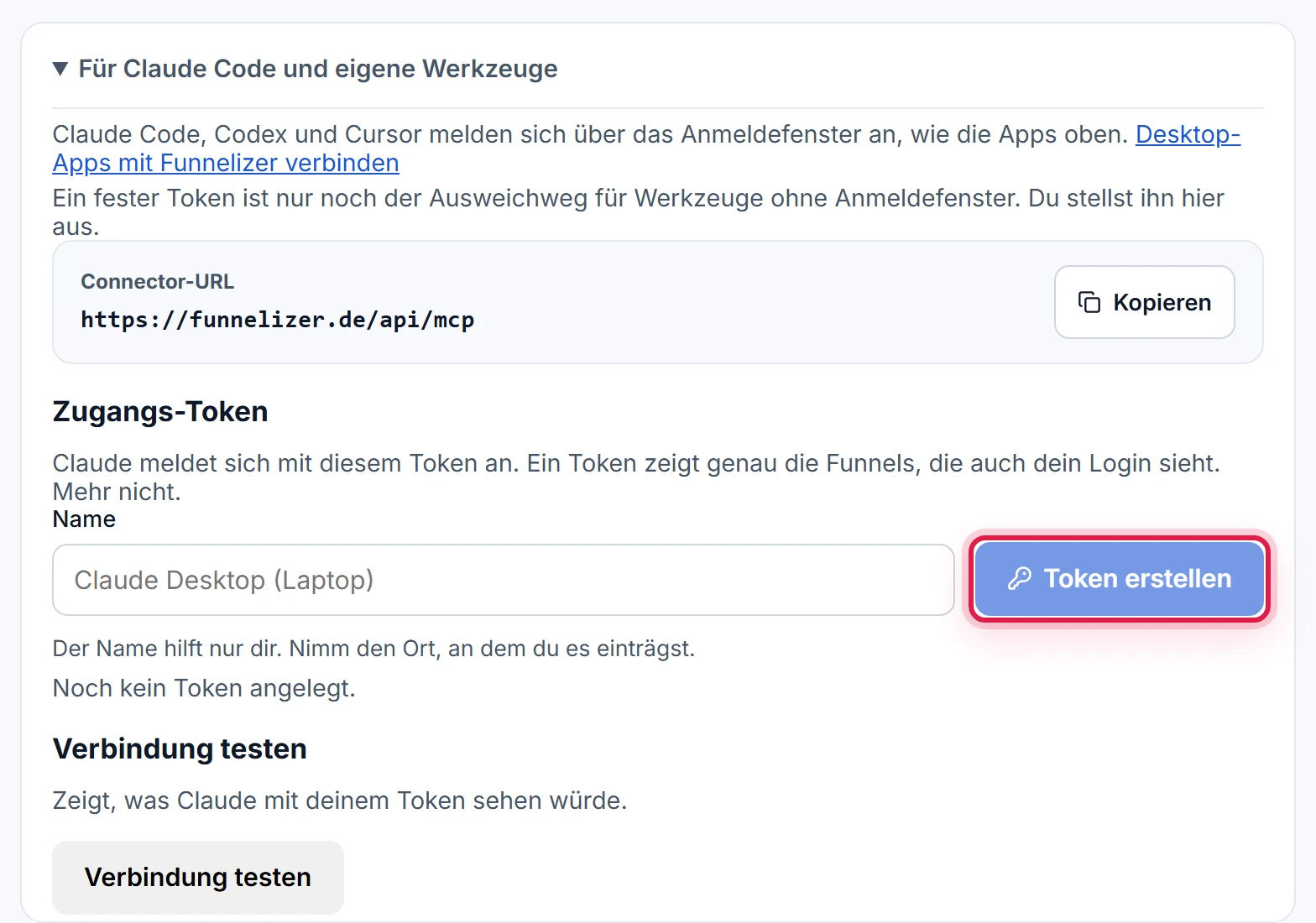Click the 'Verbindung testen' section heading
This screenshot has height=923, width=1316.
[180, 748]
